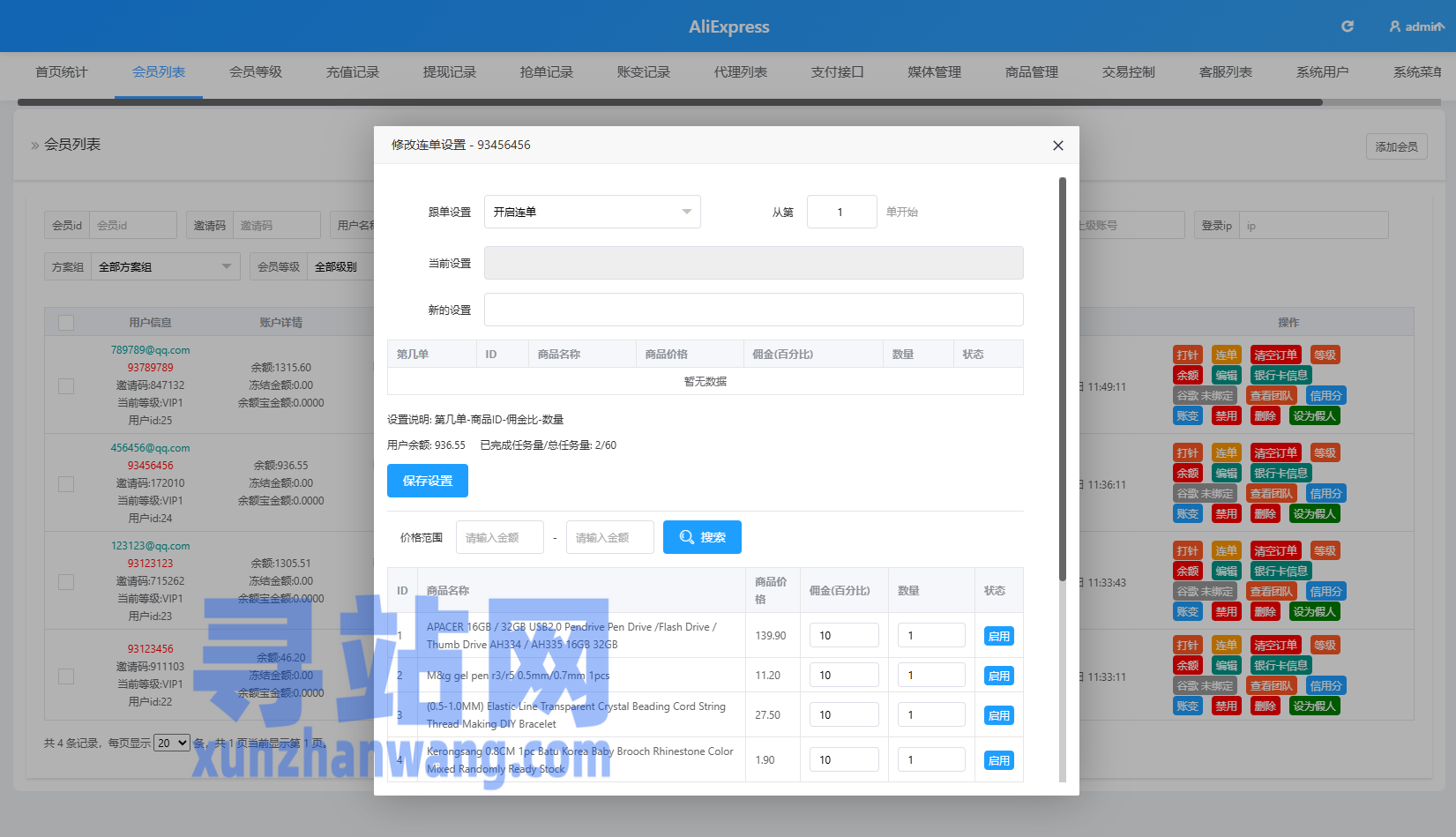Open the 提现记录 tab

450,72
